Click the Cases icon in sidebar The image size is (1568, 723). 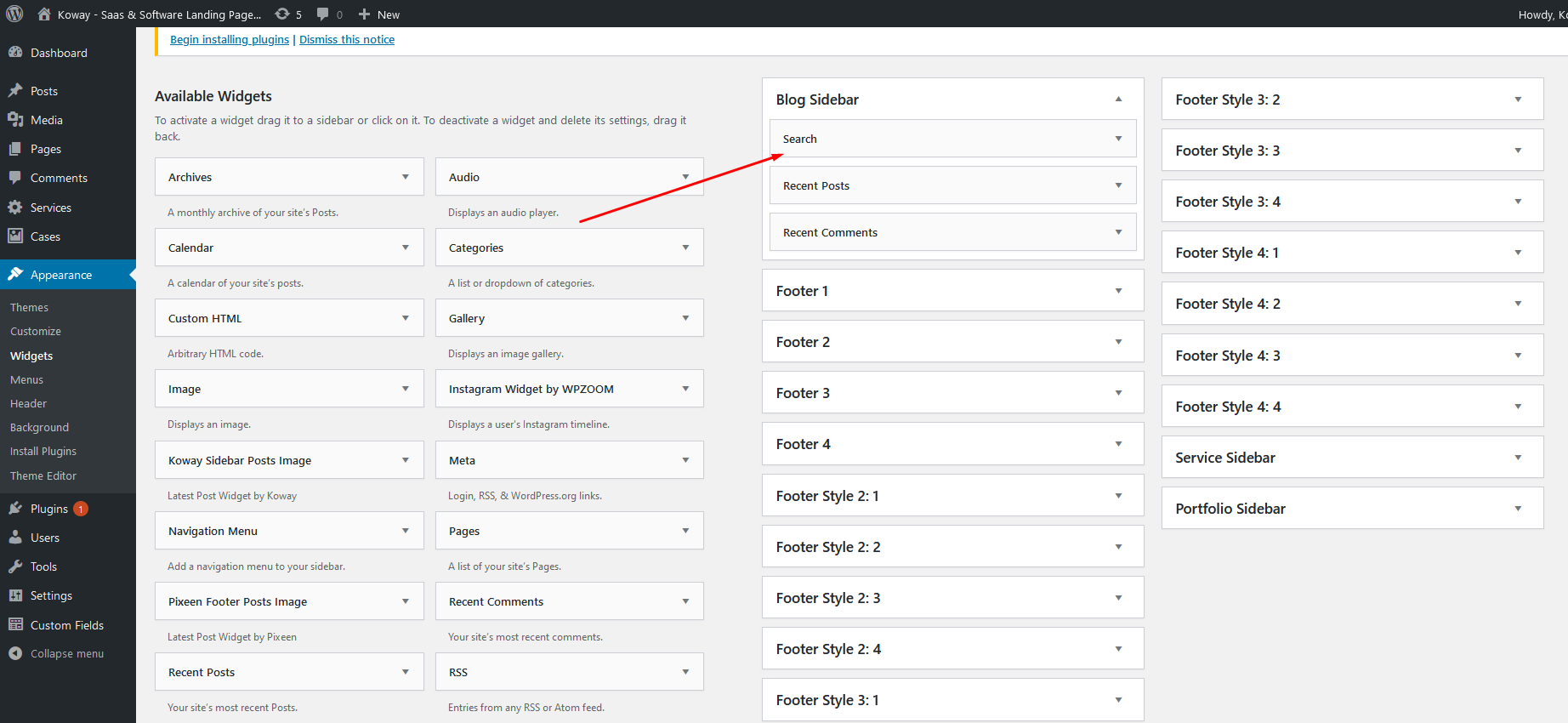[x=15, y=236]
